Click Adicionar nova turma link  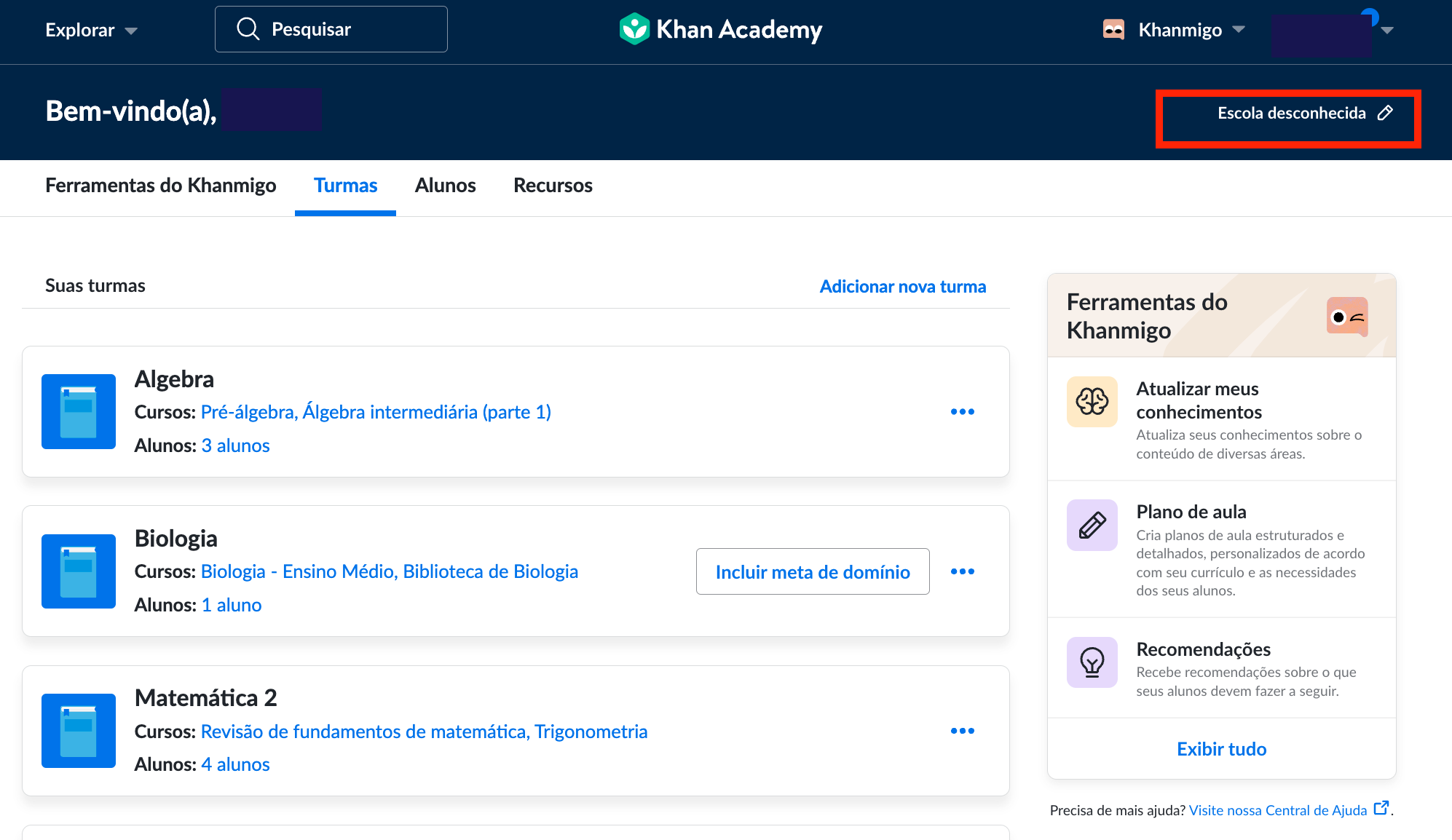[903, 287]
